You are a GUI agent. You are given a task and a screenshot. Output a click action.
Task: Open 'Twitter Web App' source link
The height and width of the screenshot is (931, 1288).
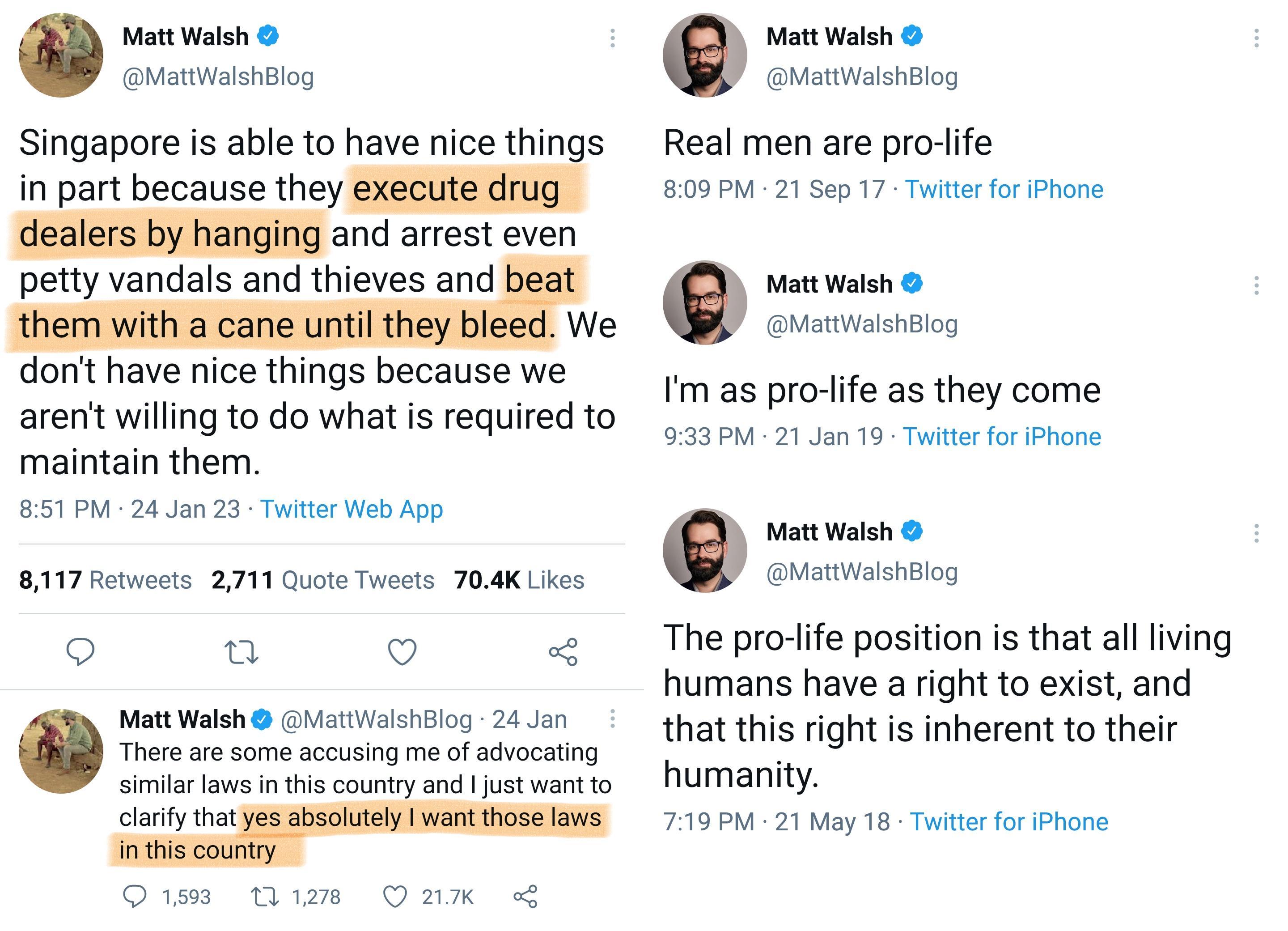pos(351,509)
